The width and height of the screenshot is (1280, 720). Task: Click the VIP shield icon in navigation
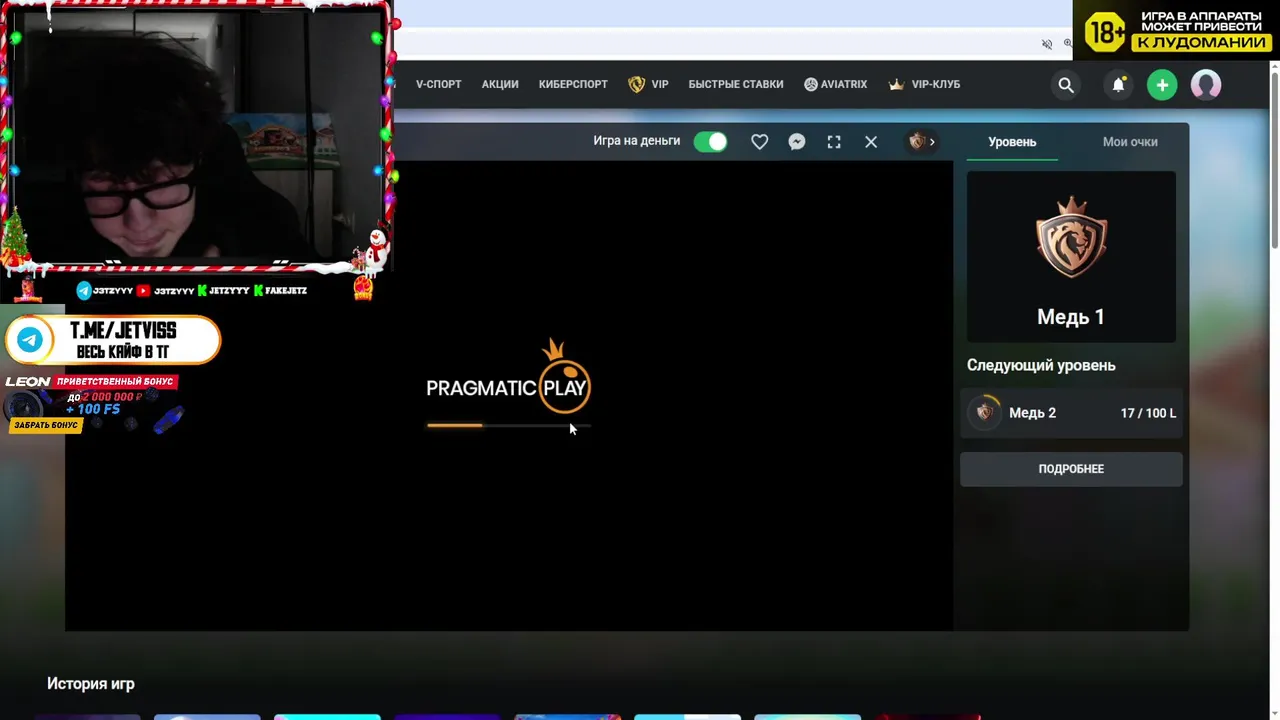(x=636, y=85)
